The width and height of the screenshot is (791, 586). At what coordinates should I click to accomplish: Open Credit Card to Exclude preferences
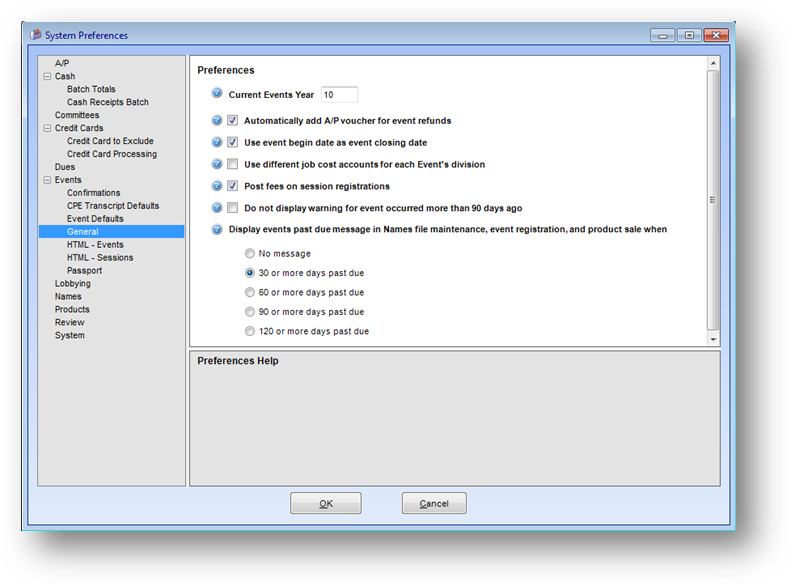point(110,141)
